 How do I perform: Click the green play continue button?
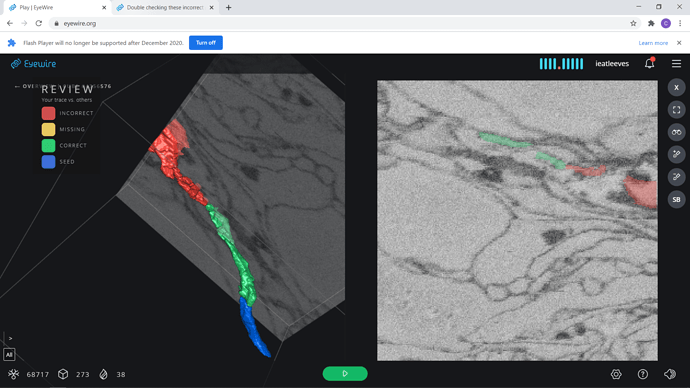(x=345, y=373)
